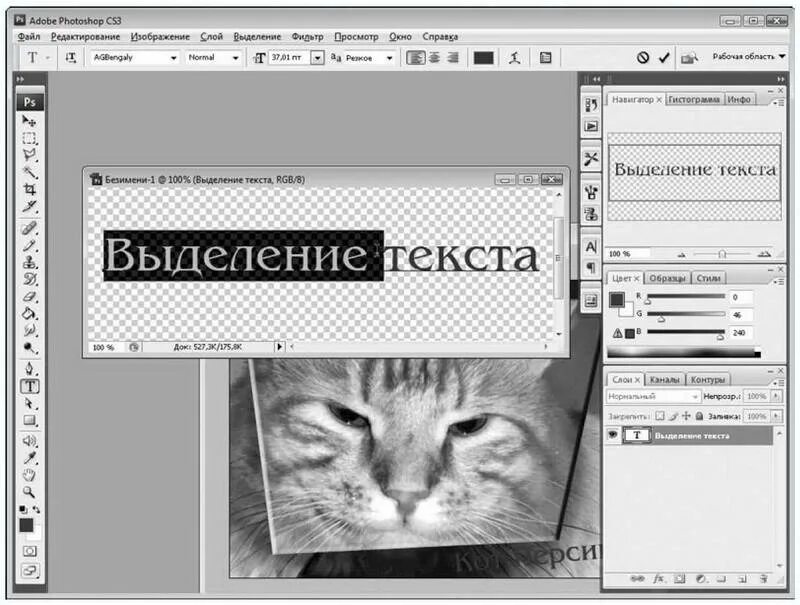The width and height of the screenshot is (800, 605).
Task: Select the Magic Wand tool
Action: pyautogui.click(x=29, y=172)
